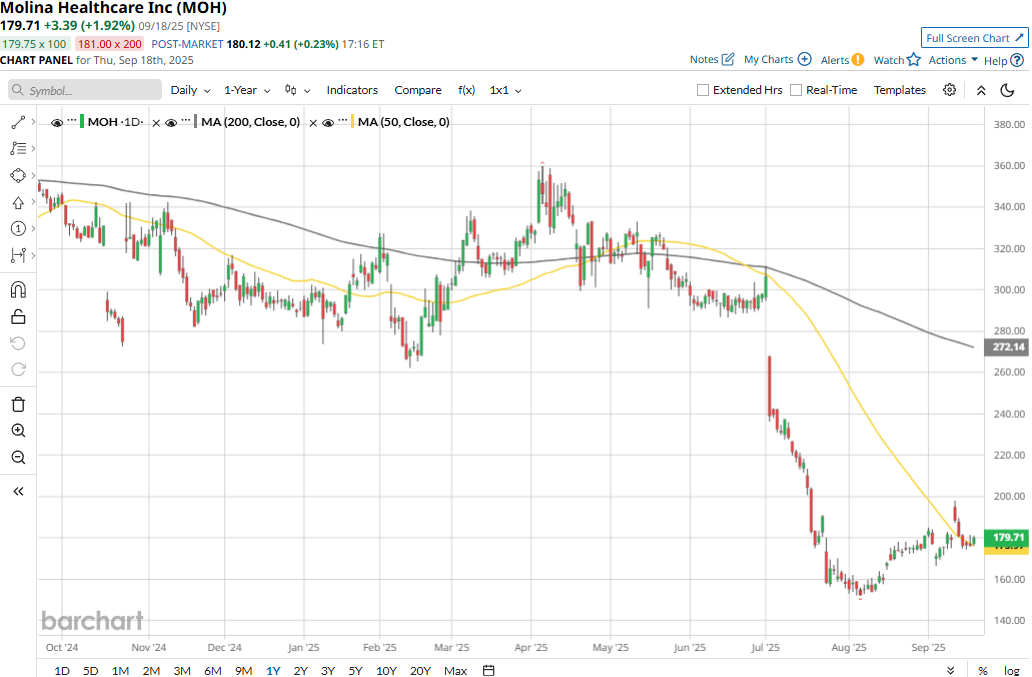The height and width of the screenshot is (677, 1032).
Task: Select the 20Y time range
Action: [420, 670]
